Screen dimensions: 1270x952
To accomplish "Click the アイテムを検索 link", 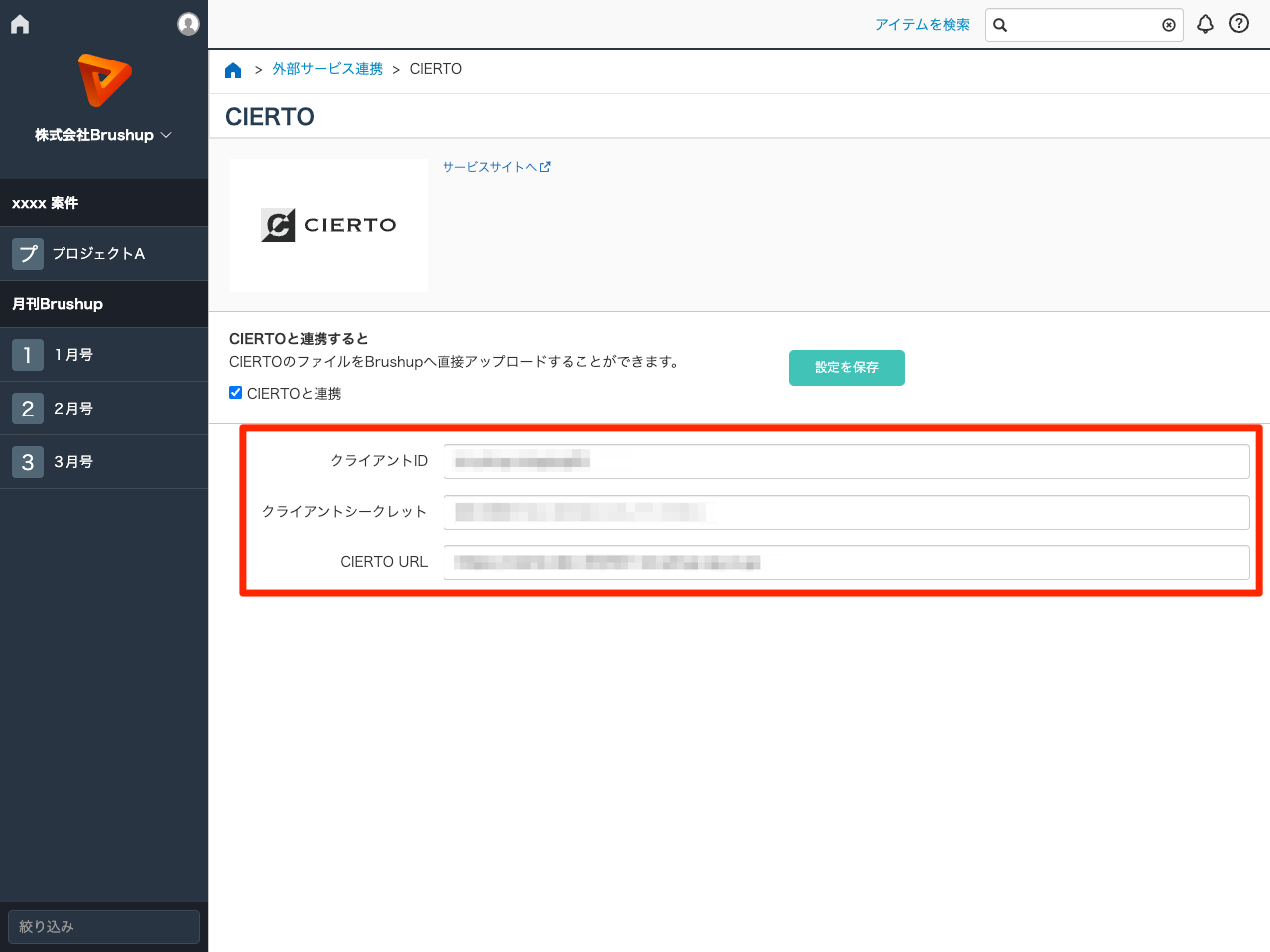I will (x=923, y=25).
